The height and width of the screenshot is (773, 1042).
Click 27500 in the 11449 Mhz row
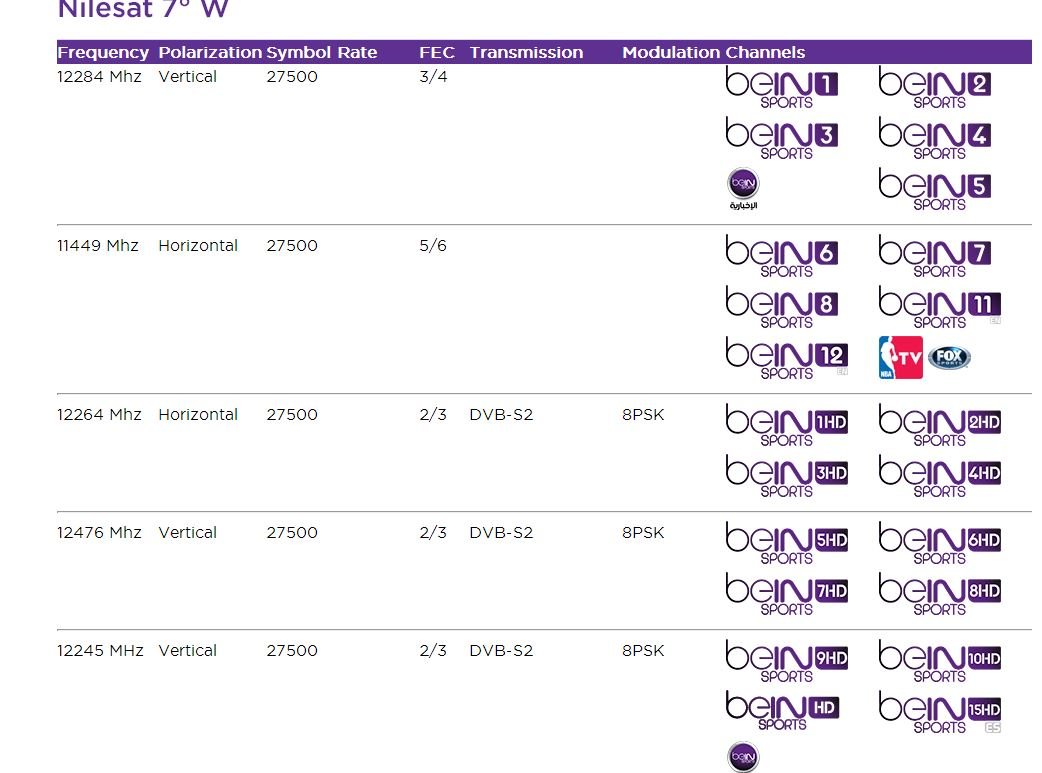[292, 245]
